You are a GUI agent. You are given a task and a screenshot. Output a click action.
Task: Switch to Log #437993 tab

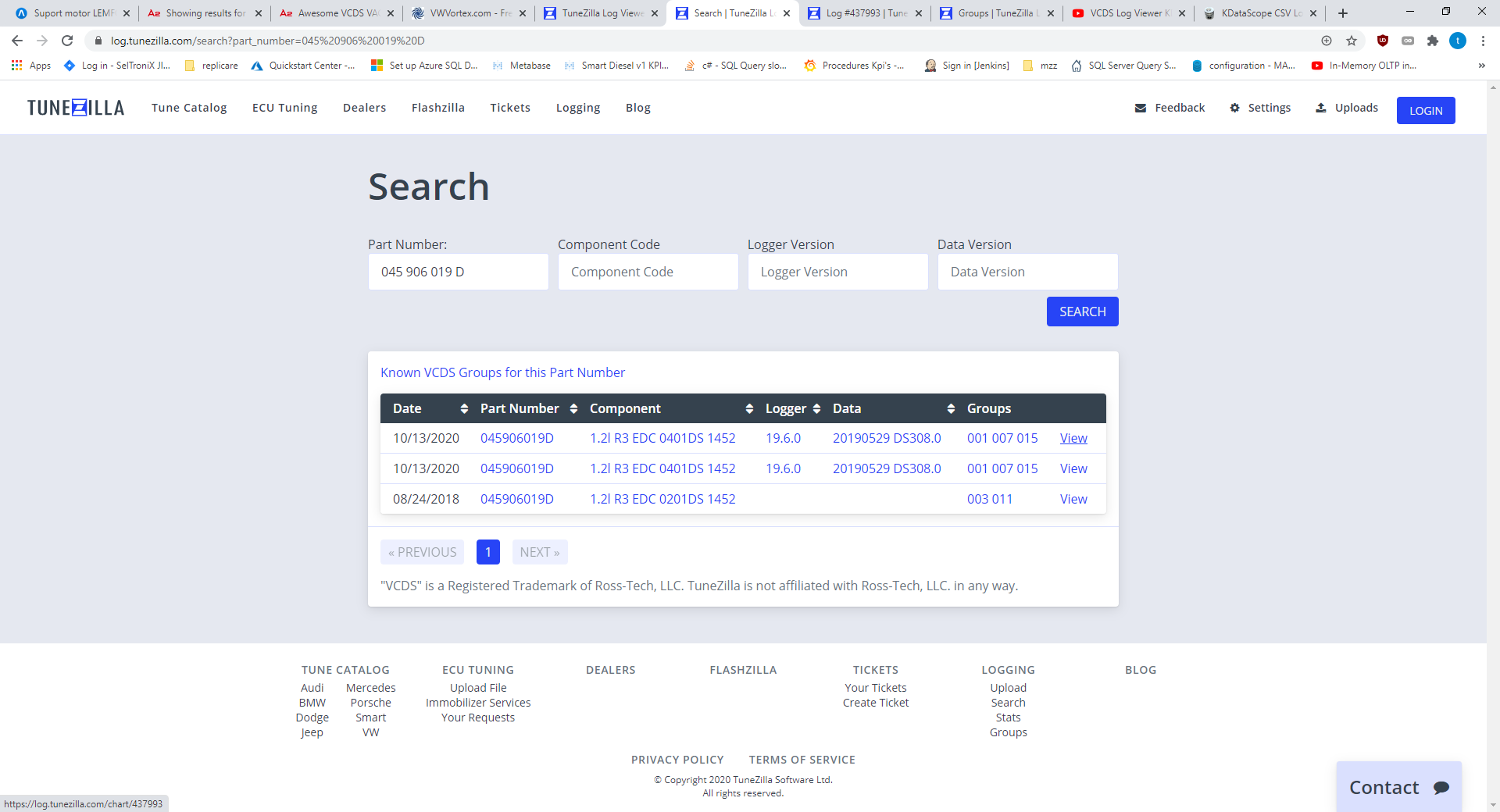(x=866, y=13)
